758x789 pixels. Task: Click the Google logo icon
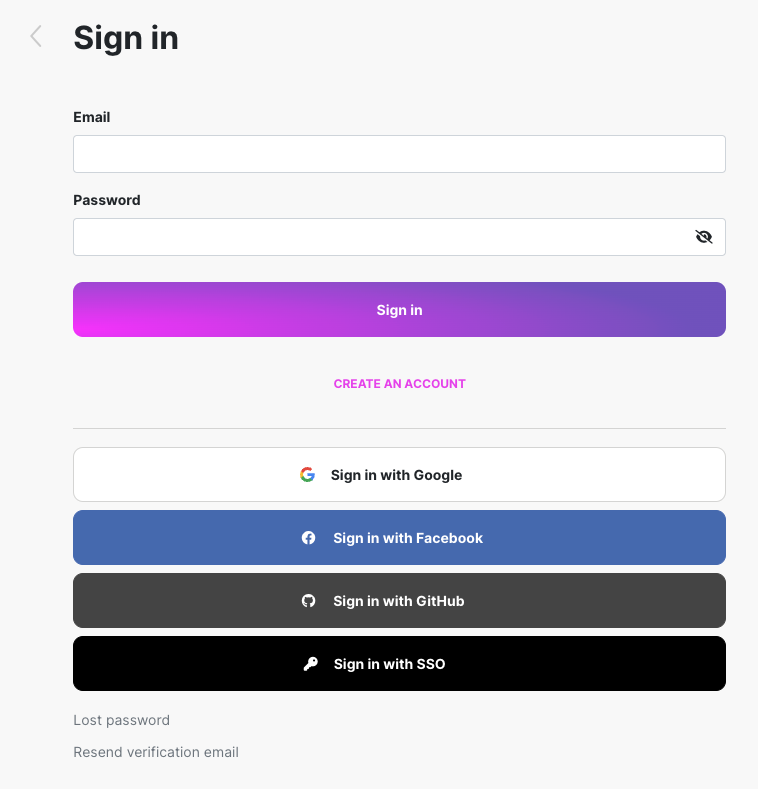point(308,475)
